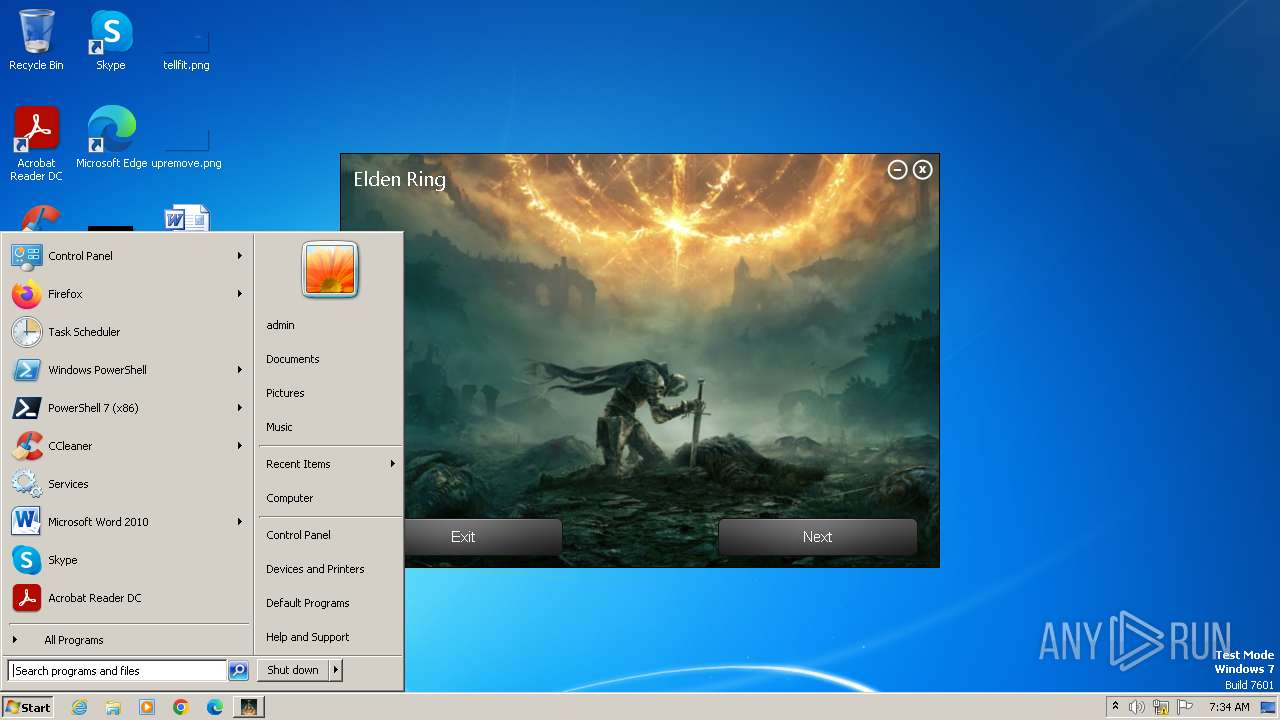The image size is (1280, 720).
Task: Select Microsoft Edge desktop shortcut
Action: (111, 138)
